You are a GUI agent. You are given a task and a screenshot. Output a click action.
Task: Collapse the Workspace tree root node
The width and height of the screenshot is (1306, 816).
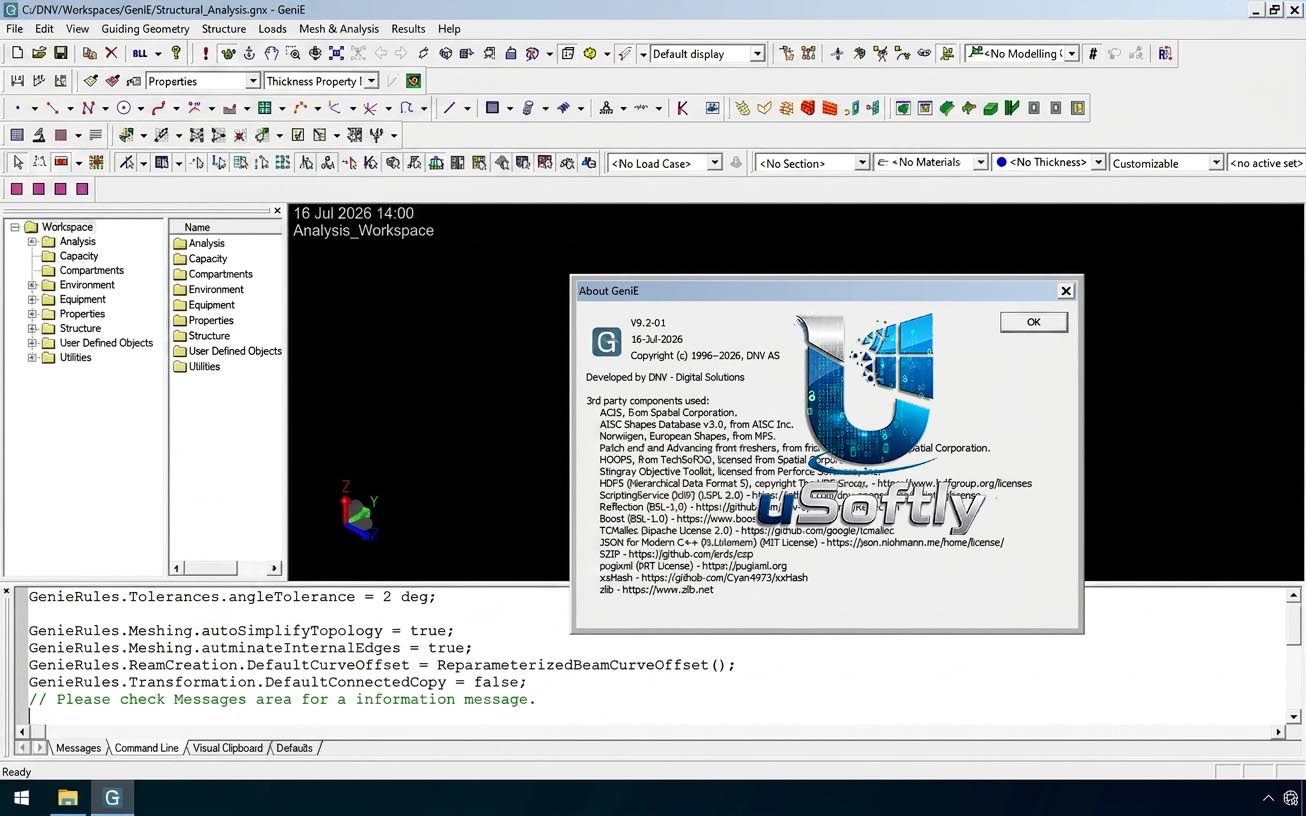click(15, 227)
